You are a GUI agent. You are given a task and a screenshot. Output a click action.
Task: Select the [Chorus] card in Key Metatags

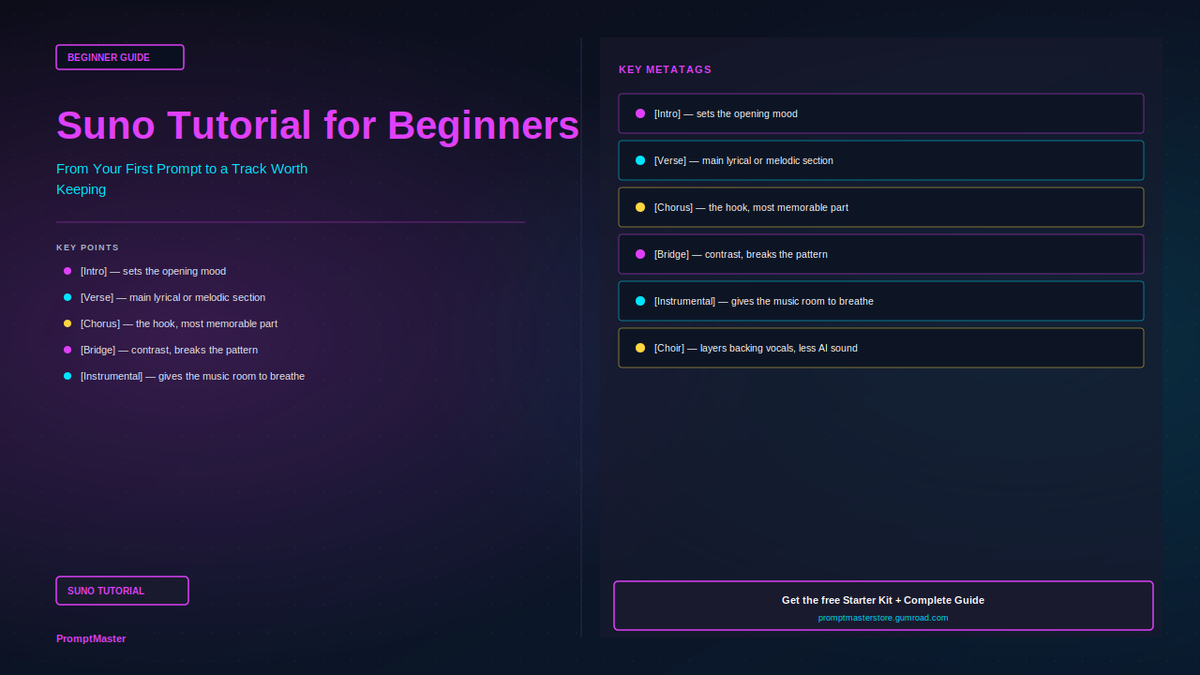click(881, 207)
